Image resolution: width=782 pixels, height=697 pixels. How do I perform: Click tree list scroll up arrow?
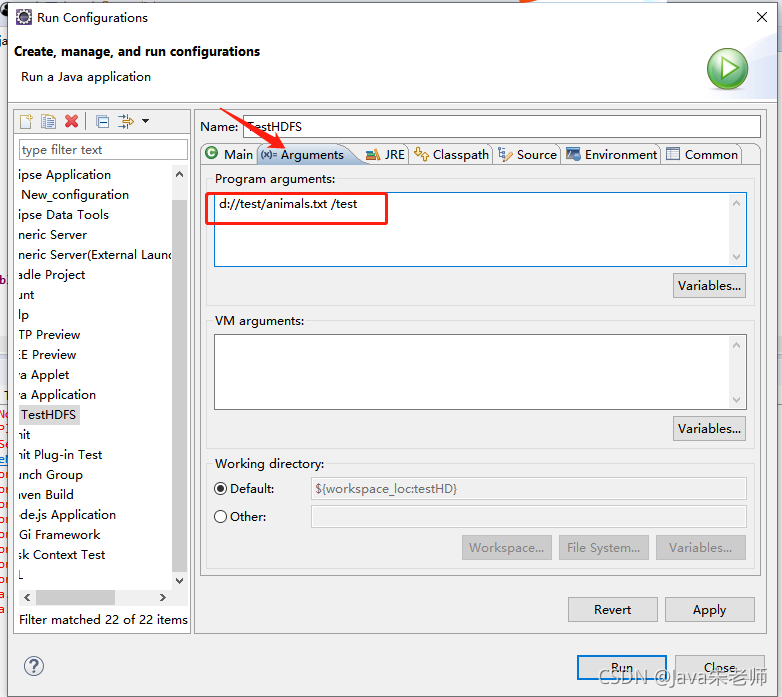coord(180,174)
